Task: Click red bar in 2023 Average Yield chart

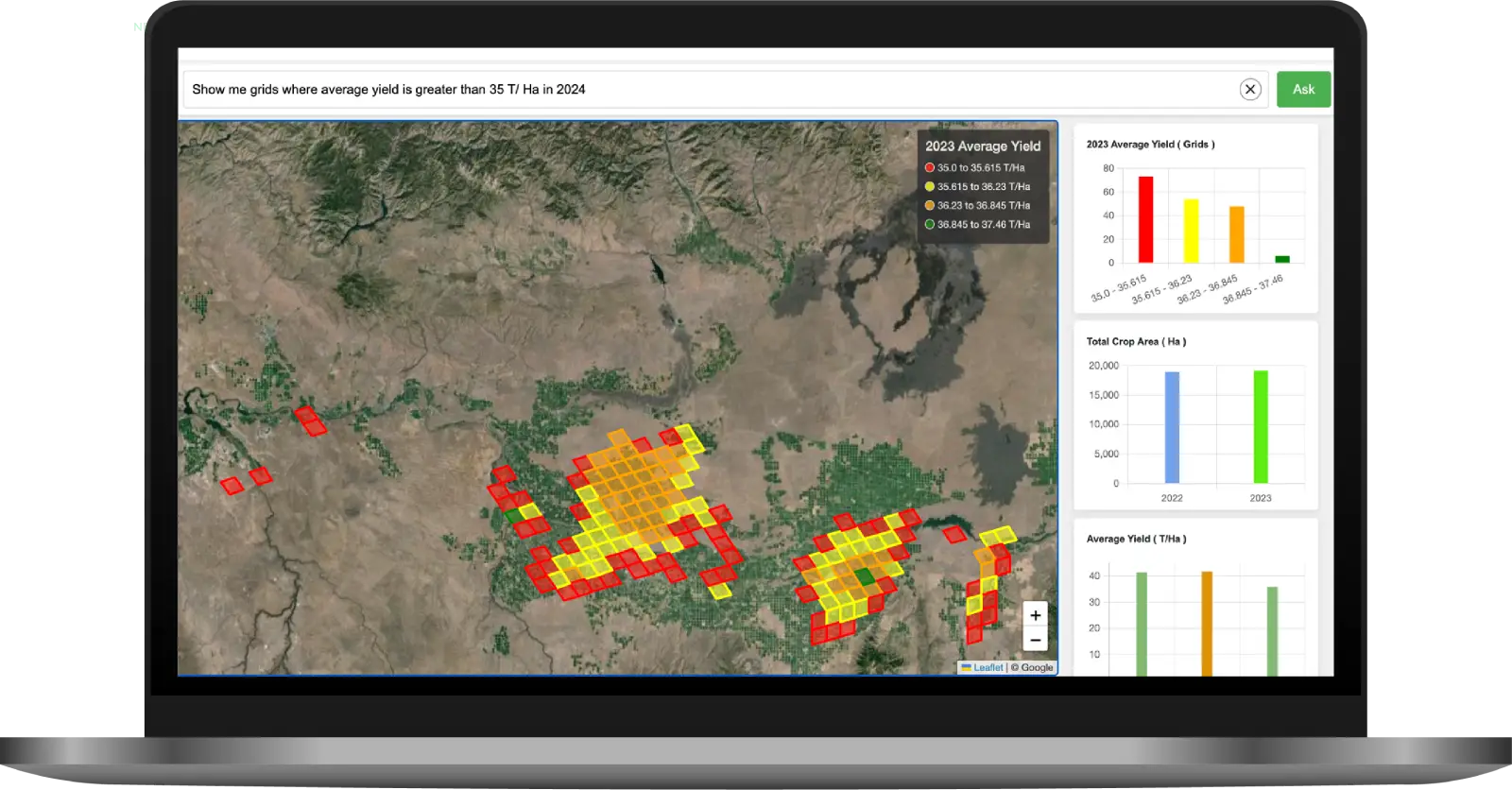Action: click(1145, 219)
